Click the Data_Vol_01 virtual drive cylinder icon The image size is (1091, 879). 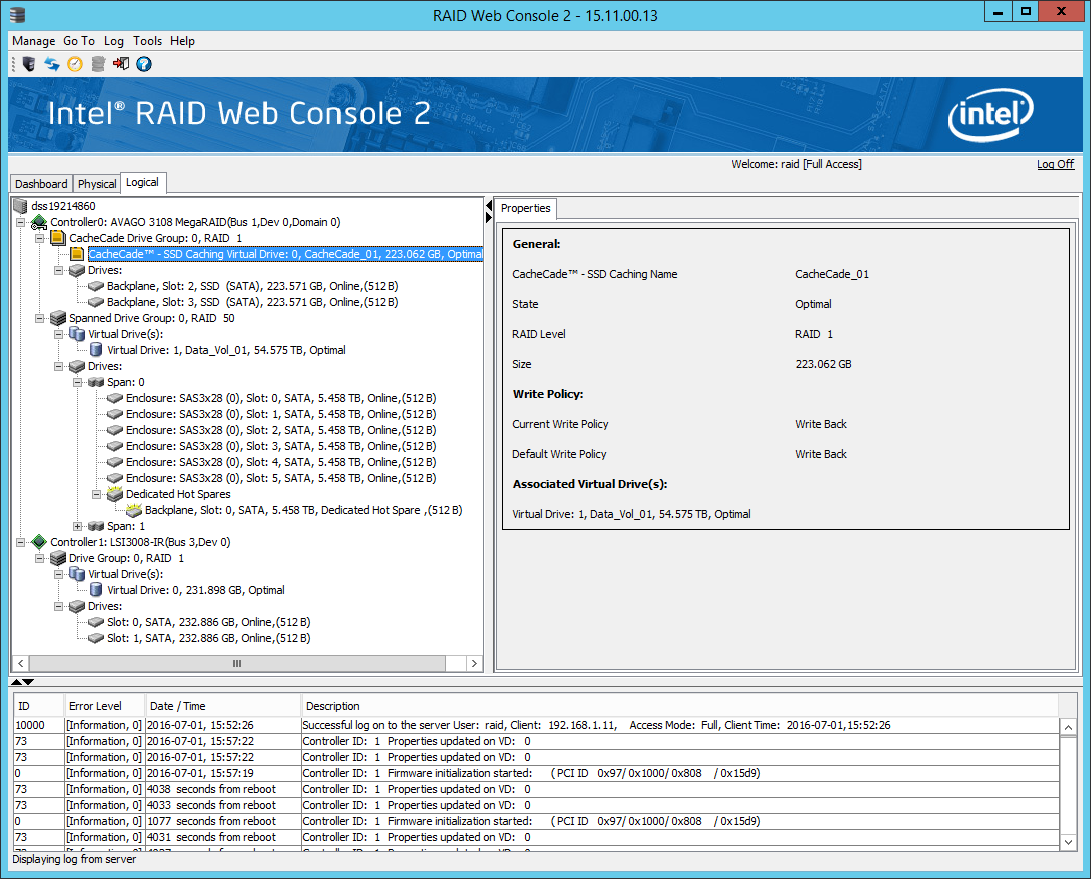click(x=96, y=350)
